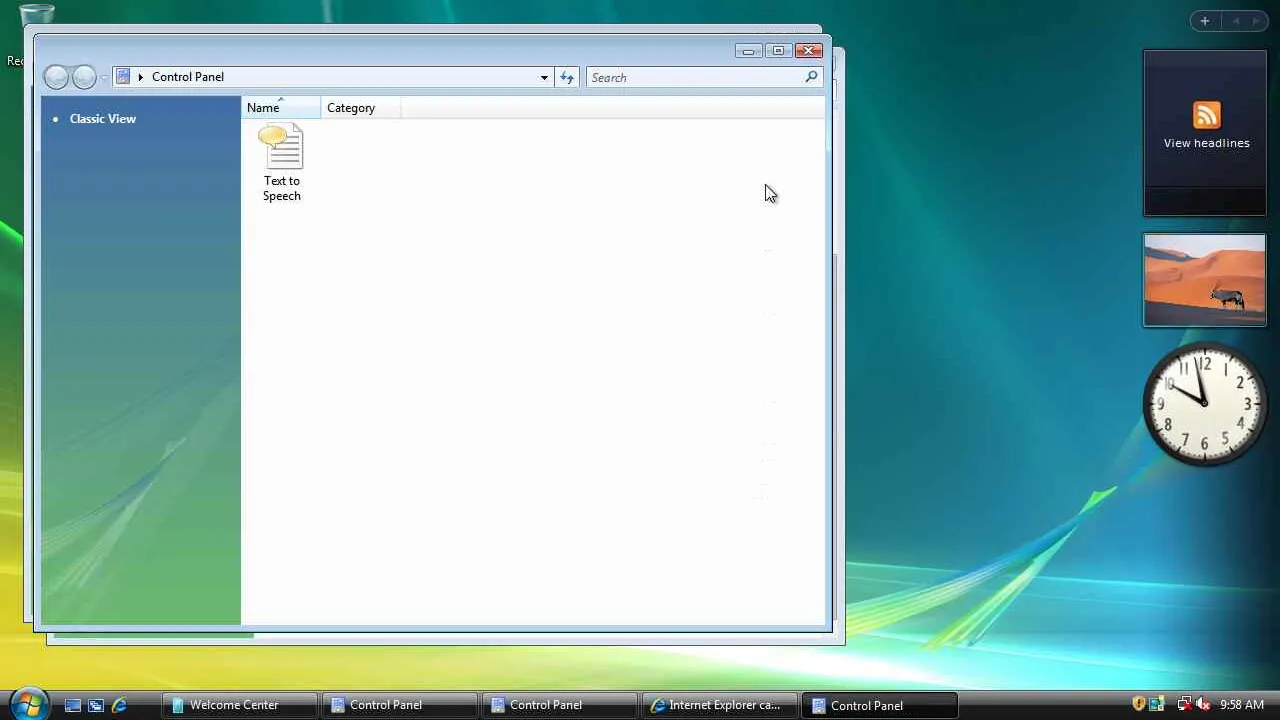Viewport: 1280px width, 720px height.
Task: Expand the breadcrumb arrow before Control Panel
Action: pyautogui.click(x=140, y=77)
